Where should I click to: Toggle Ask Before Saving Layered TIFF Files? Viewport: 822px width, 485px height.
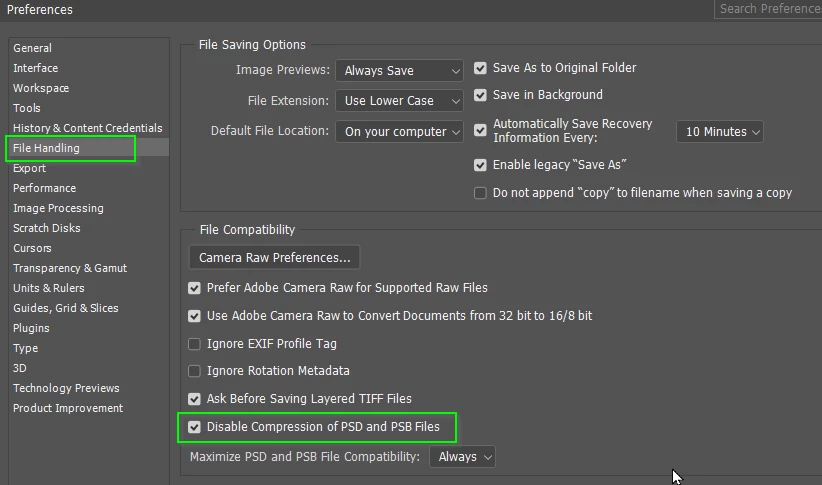tap(194, 399)
